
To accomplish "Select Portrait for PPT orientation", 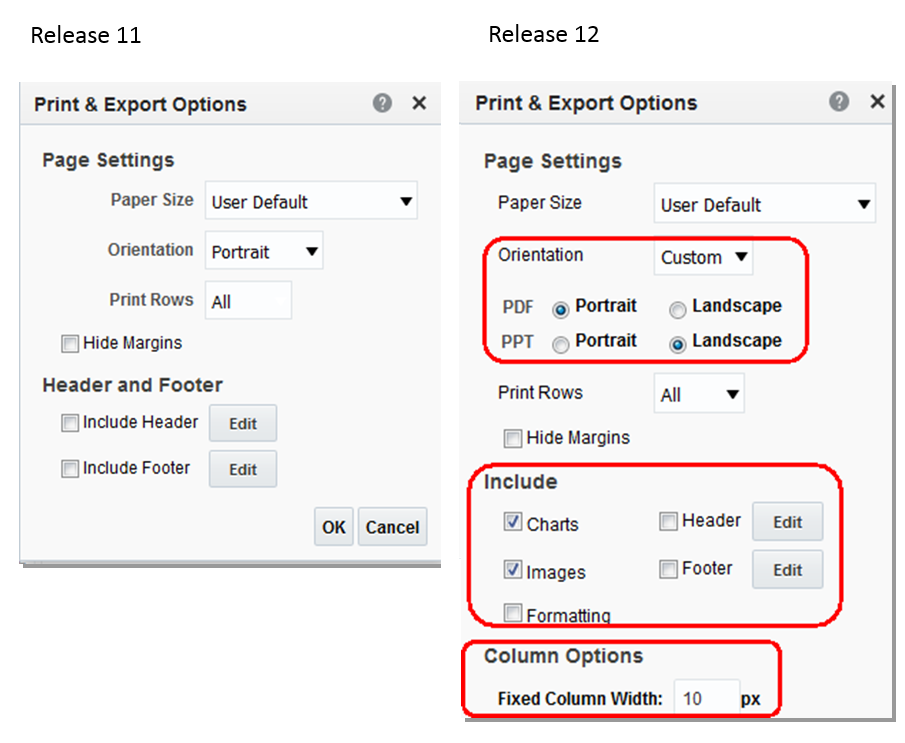I will [561, 344].
